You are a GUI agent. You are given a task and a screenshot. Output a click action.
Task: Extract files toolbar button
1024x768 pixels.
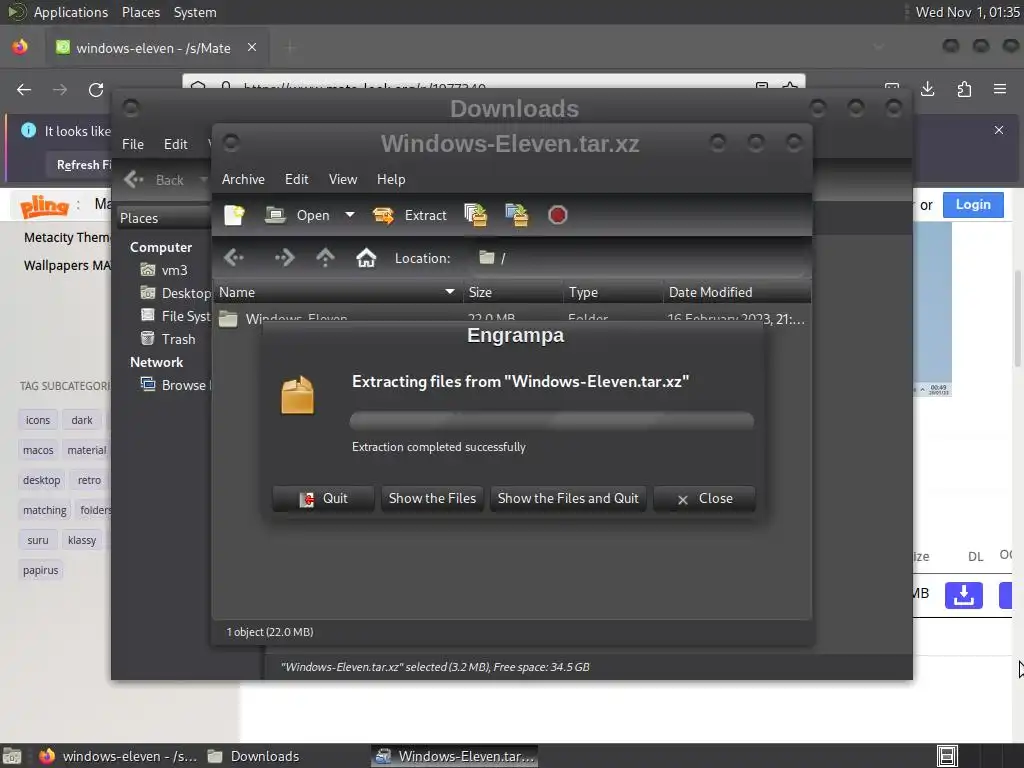[x=409, y=215]
